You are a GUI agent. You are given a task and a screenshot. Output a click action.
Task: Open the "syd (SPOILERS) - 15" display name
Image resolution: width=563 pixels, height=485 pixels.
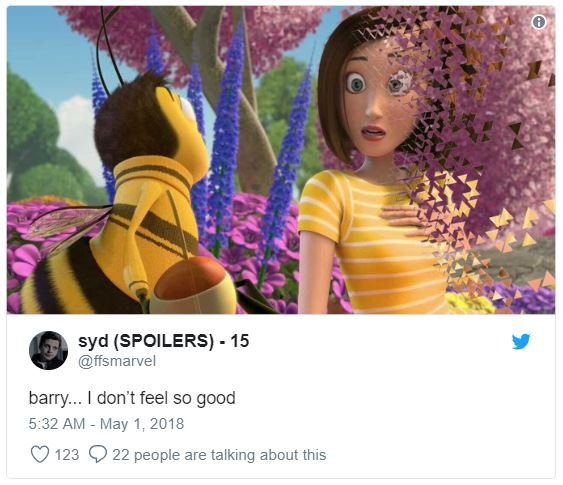point(164,341)
